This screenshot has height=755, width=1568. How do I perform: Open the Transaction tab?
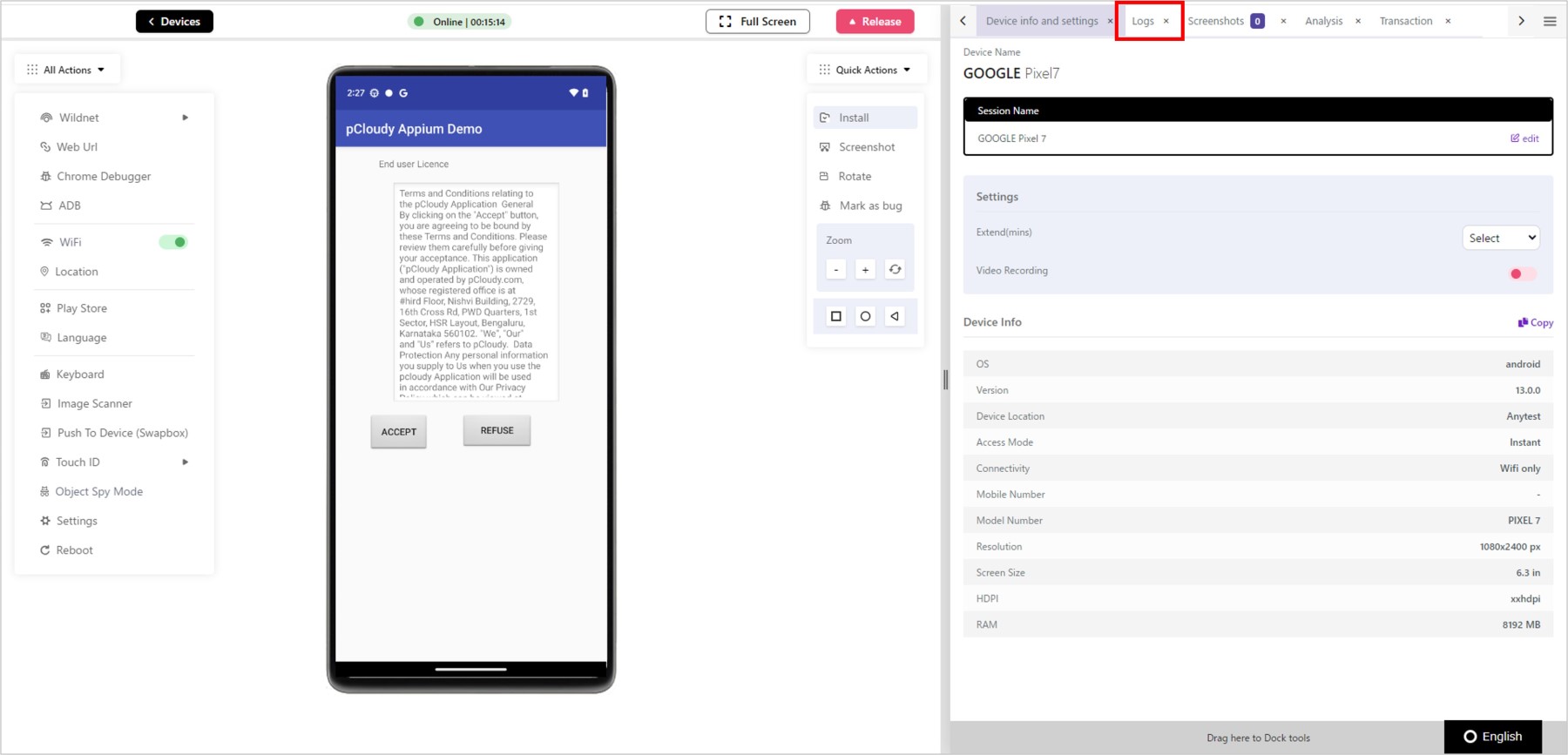pyautogui.click(x=1406, y=21)
